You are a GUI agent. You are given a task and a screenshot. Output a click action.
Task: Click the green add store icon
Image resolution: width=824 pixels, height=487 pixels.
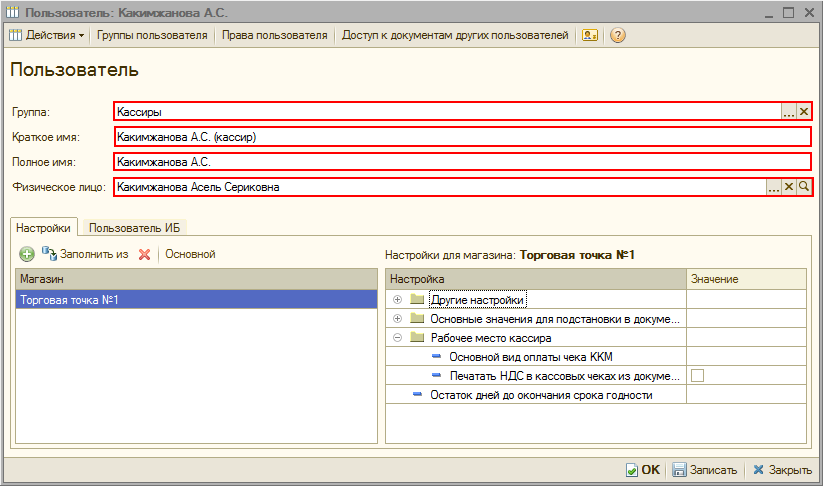[27, 254]
